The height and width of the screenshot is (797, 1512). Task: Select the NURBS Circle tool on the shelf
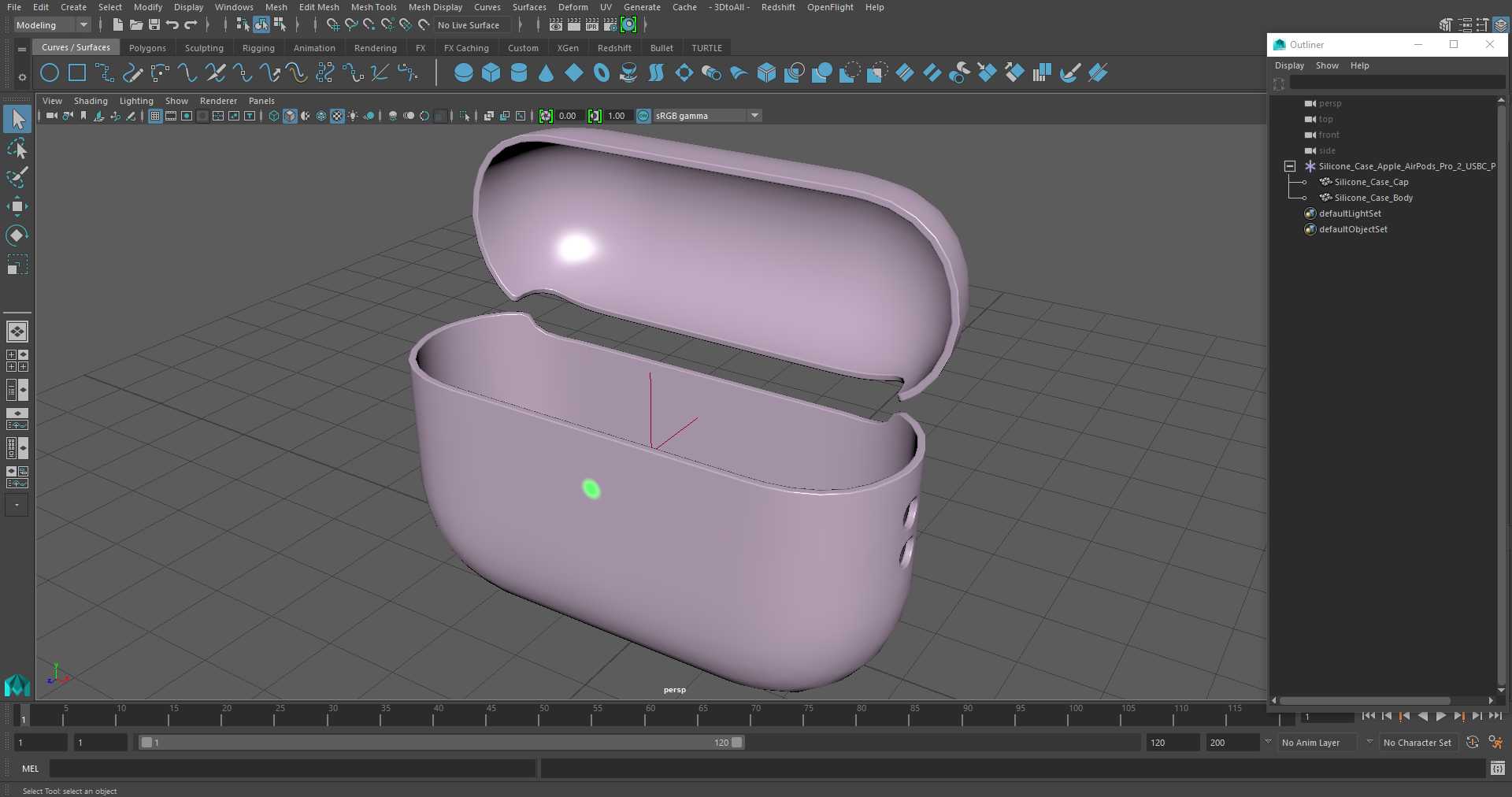pos(50,73)
